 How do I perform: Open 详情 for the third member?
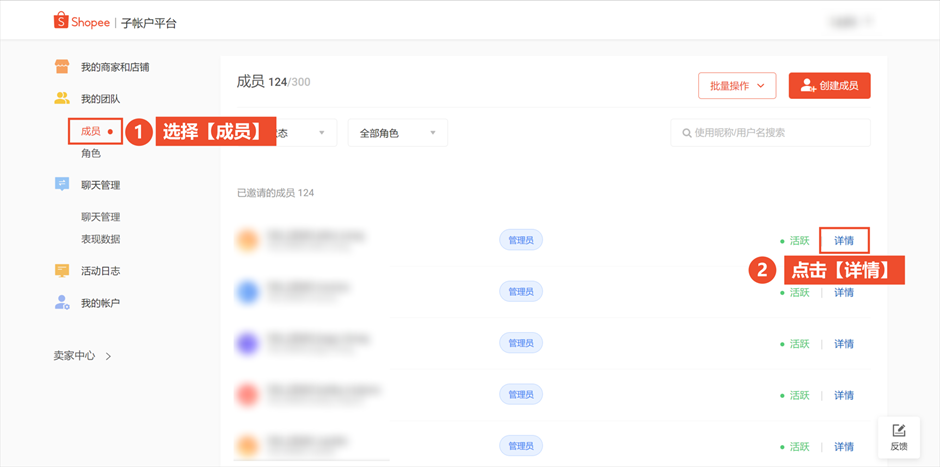[844, 344]
